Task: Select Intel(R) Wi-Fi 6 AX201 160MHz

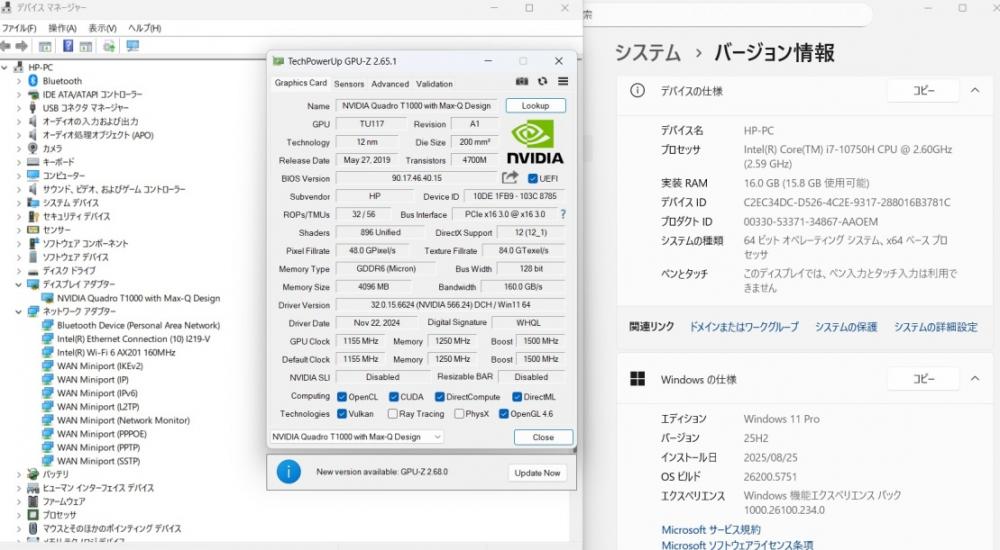Action: click(116, 352)
